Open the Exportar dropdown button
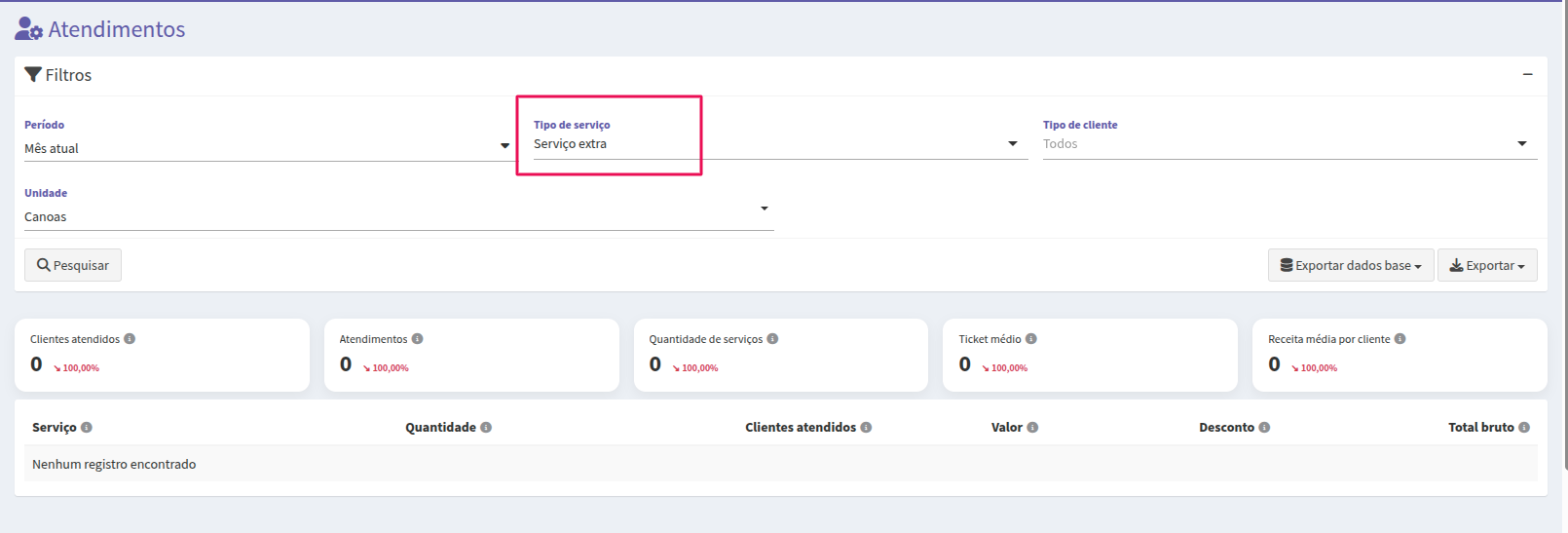1568x533 pixels. coord(1487,265)
